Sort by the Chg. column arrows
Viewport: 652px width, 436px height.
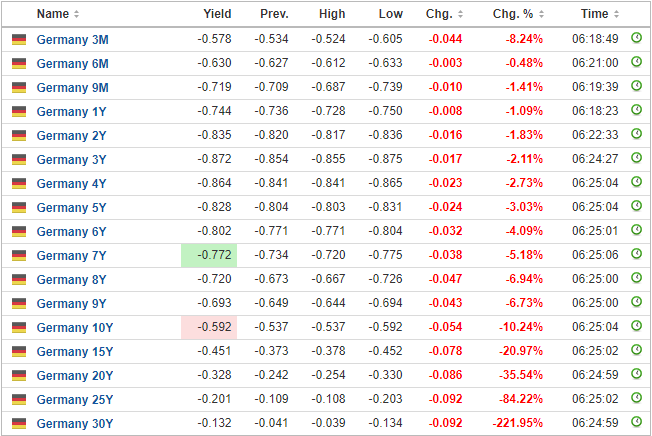point(460,14)
